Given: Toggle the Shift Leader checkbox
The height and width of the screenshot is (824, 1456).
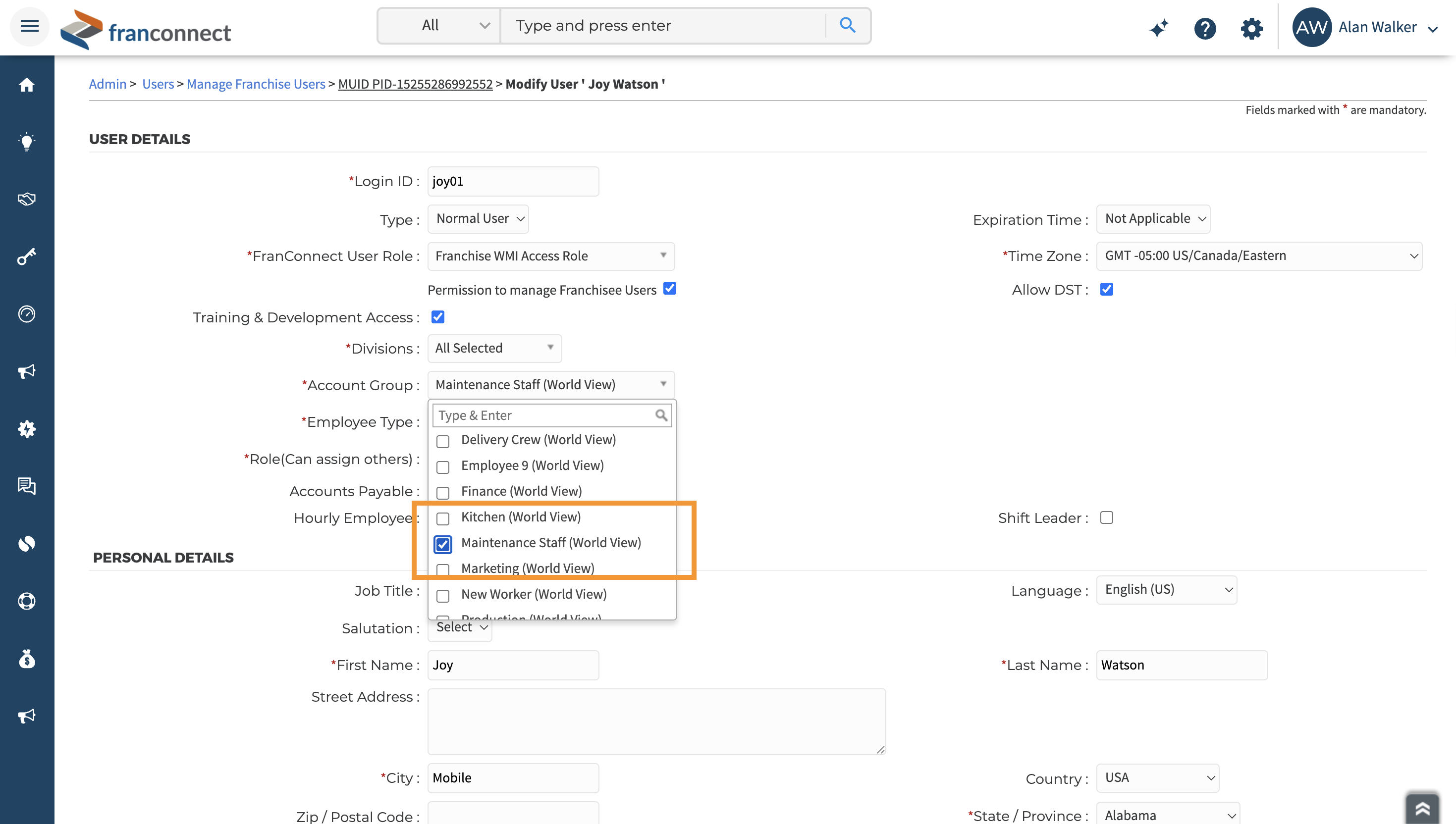Looking at the screenshot, I should [1106, 518].
